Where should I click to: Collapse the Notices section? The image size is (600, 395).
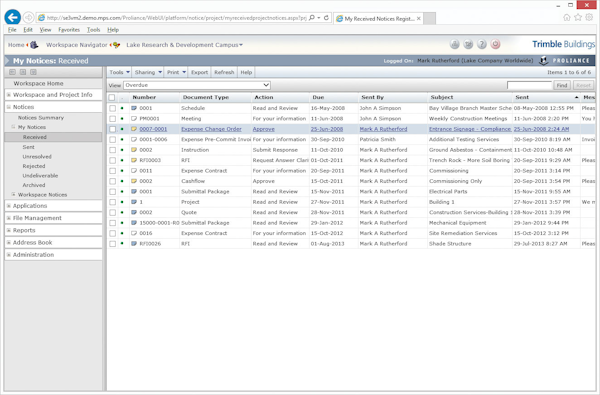[x=9, y=107]
